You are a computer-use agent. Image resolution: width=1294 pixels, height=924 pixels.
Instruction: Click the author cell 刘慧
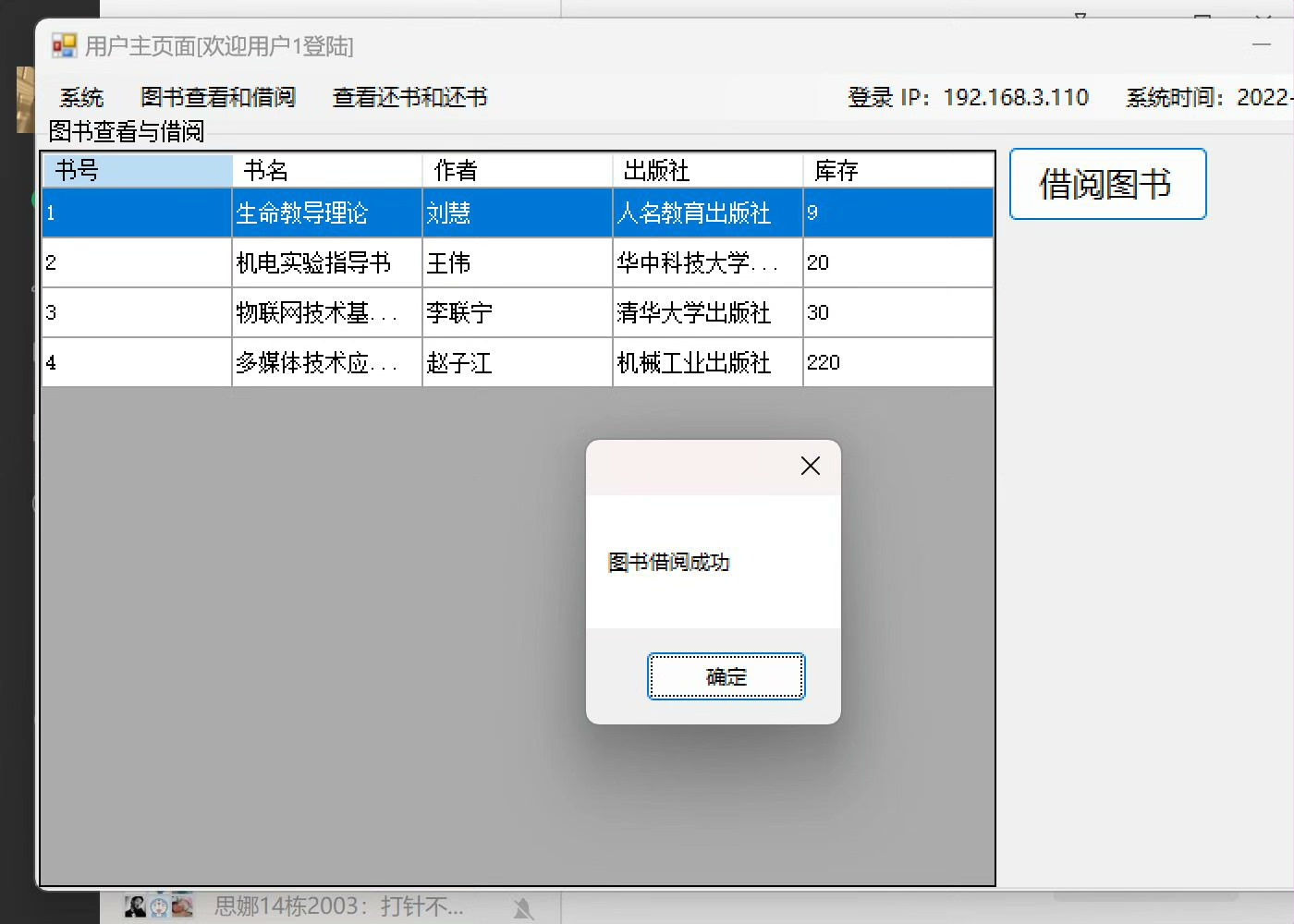(518, 213)
